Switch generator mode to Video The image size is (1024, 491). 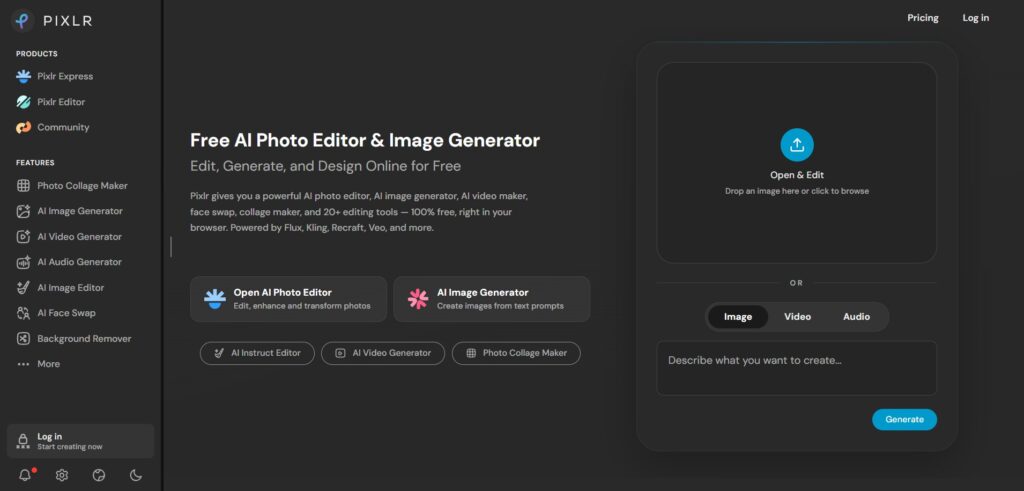tap(797, 317)
